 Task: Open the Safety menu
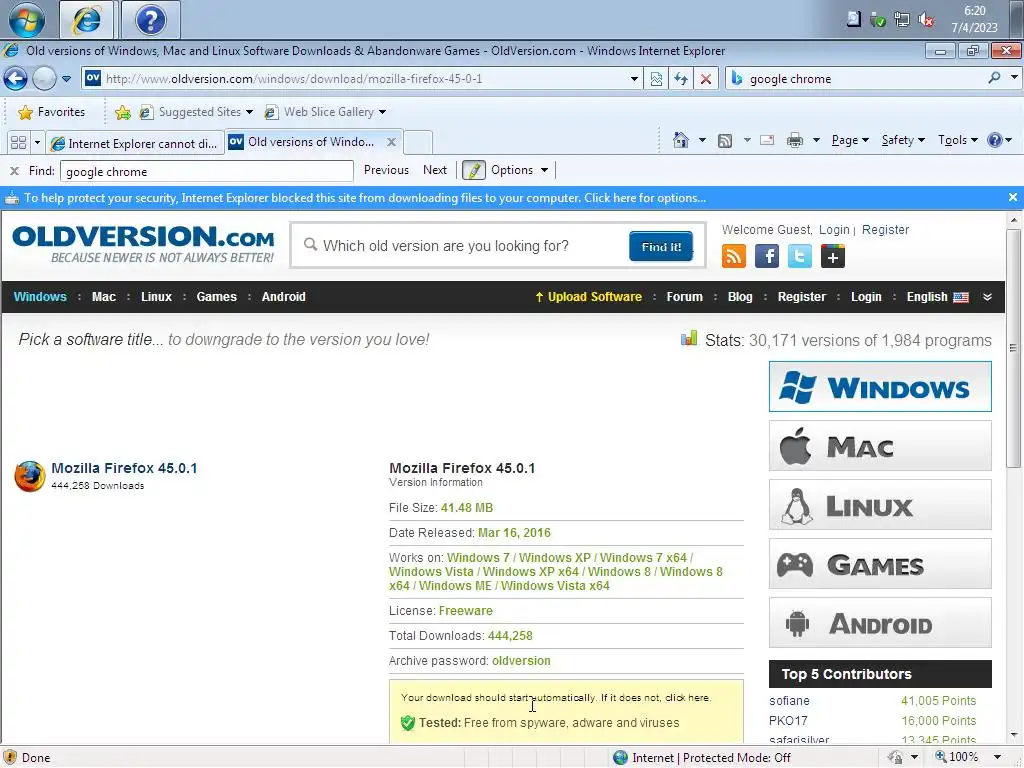[x=903, y=140]
